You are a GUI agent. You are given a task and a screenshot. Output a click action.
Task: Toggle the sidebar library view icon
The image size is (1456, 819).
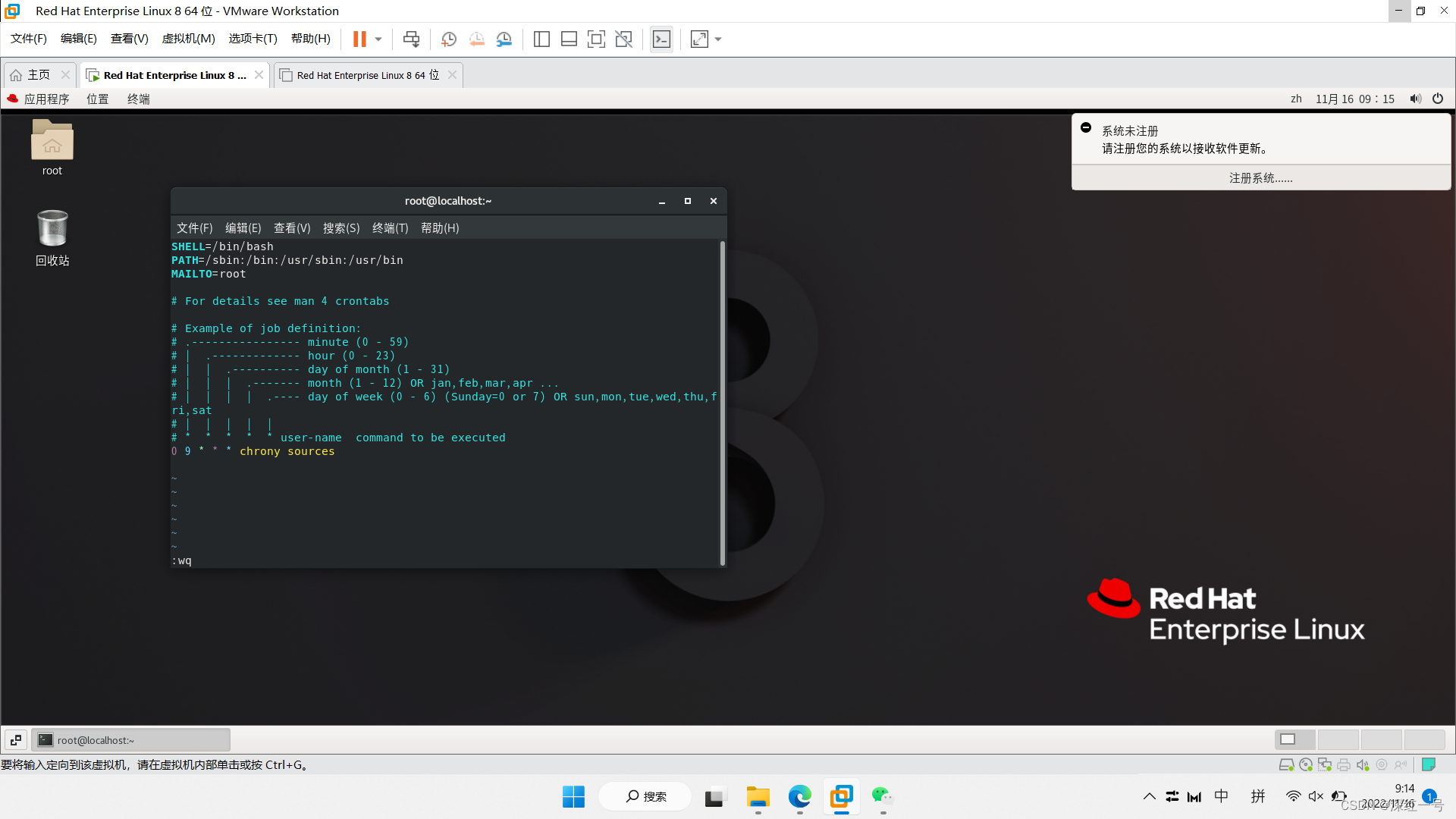pyautogui.click(x=541, y=39)
